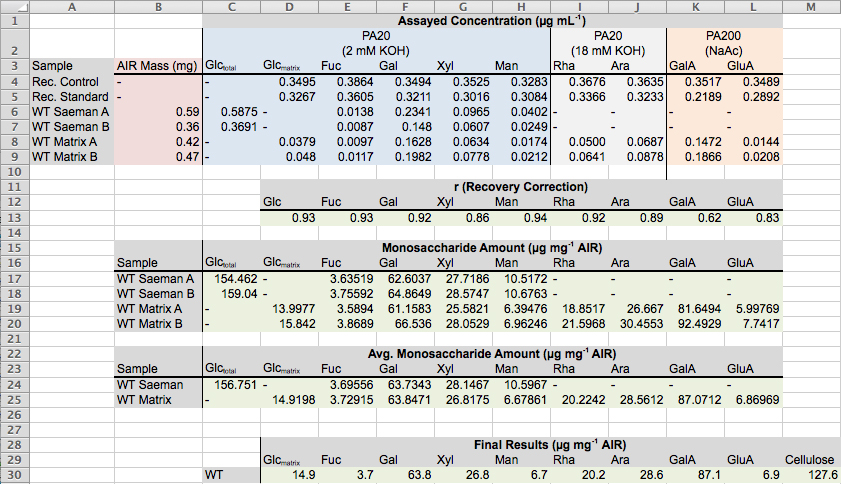Image resolution: width=841 pixels, height=484 pixels.
Task: Click cell with value 62.6037
Action: coord(405,279)
